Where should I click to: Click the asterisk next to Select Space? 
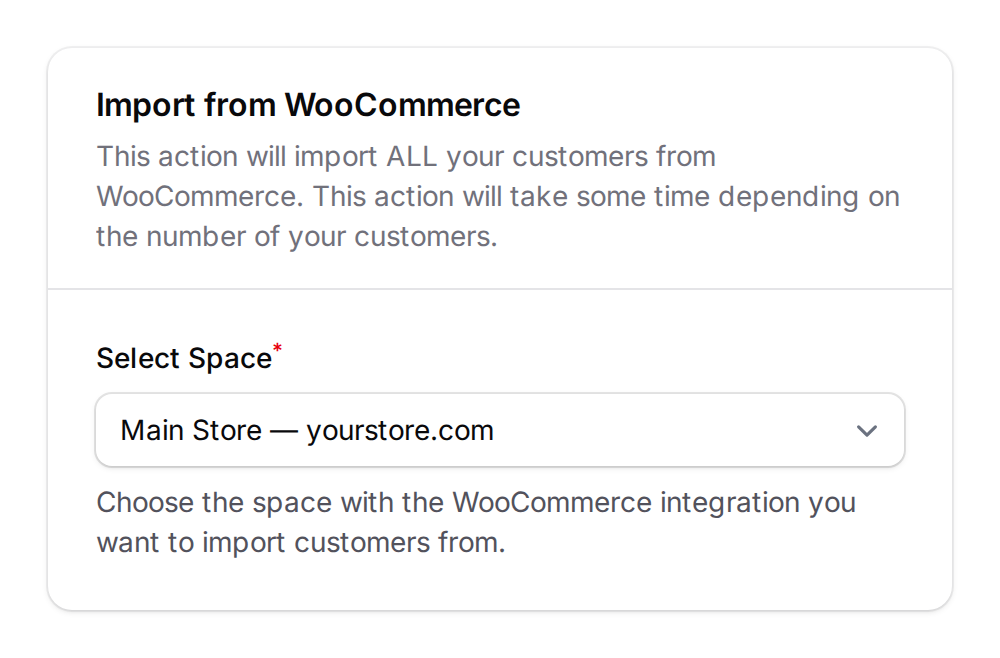278,348
